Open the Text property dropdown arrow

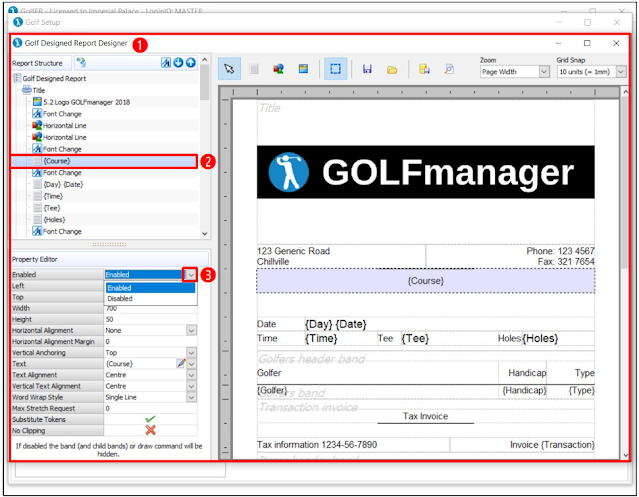pos(191,364)
